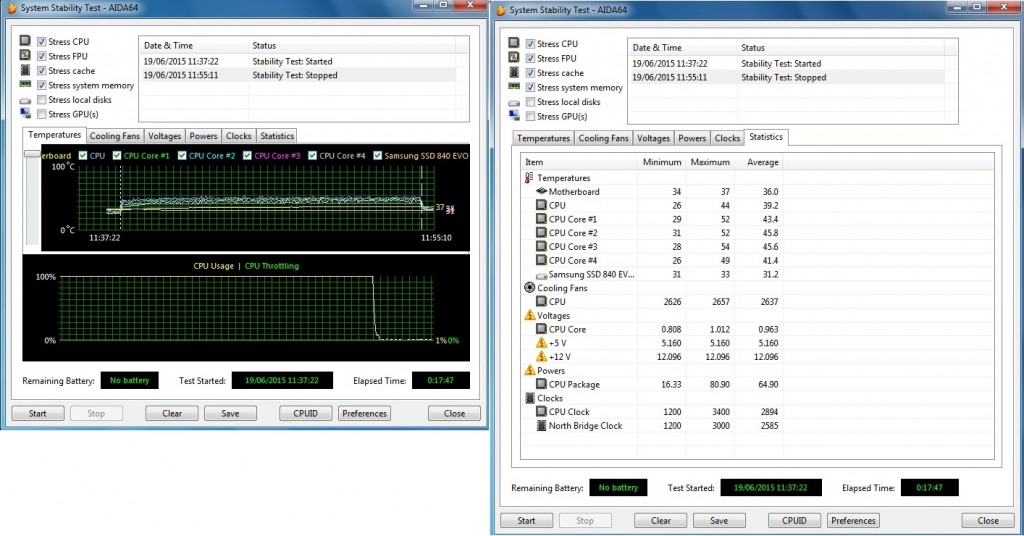The width and height of the screenshot is (1024, 536).
Task: Click the Item column header in statistics
Action: (580, 162)
